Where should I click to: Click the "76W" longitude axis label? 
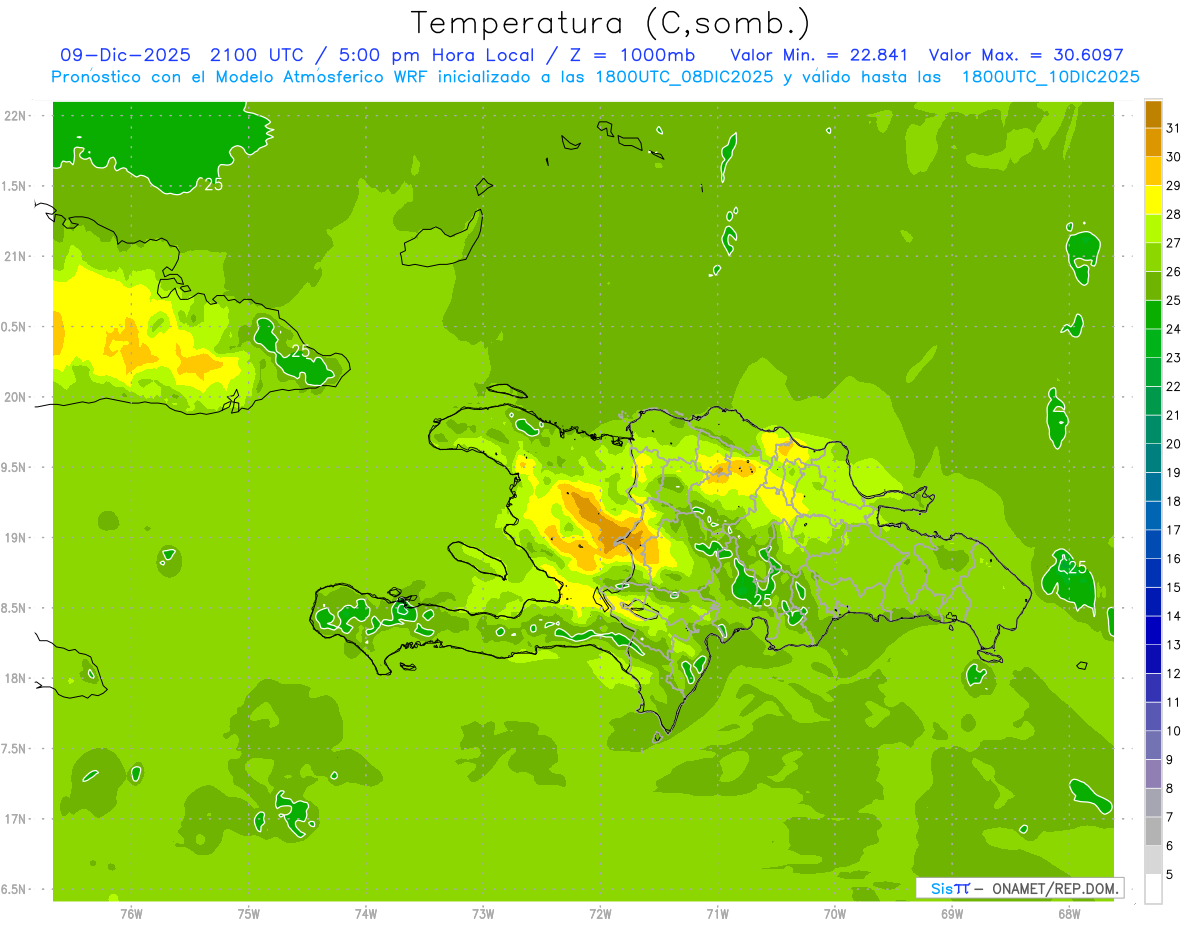point(131,913)
